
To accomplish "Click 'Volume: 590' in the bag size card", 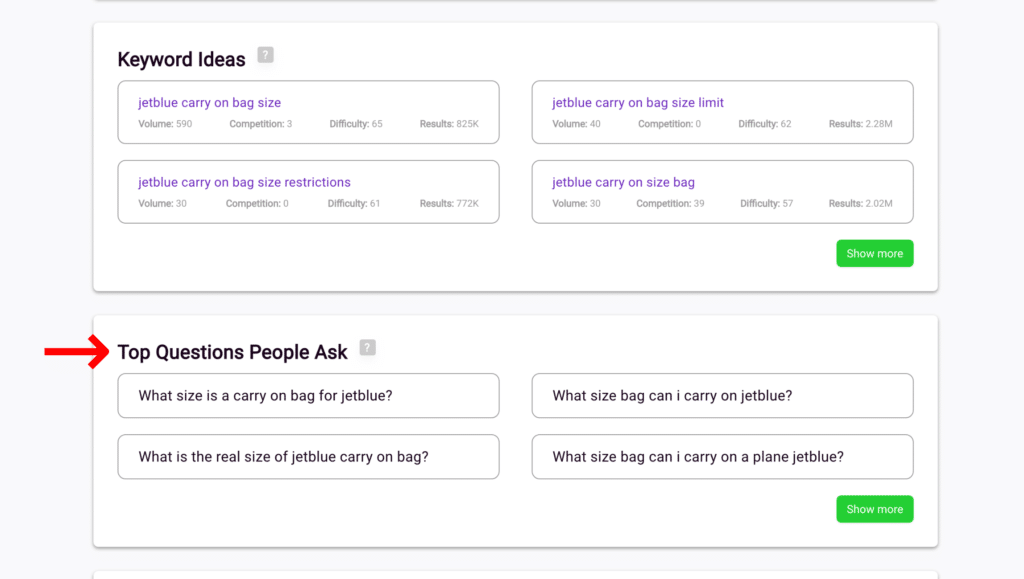I will (165, 124).
